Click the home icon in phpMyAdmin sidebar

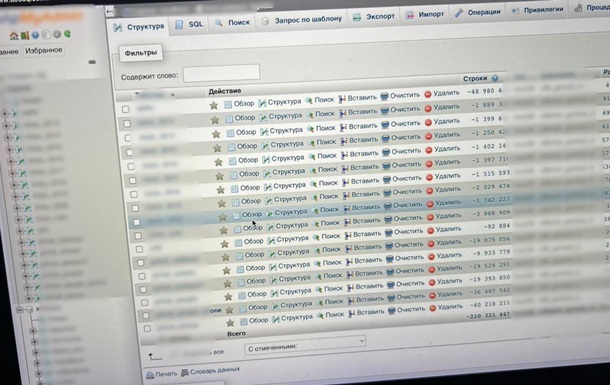pos(14,36)
